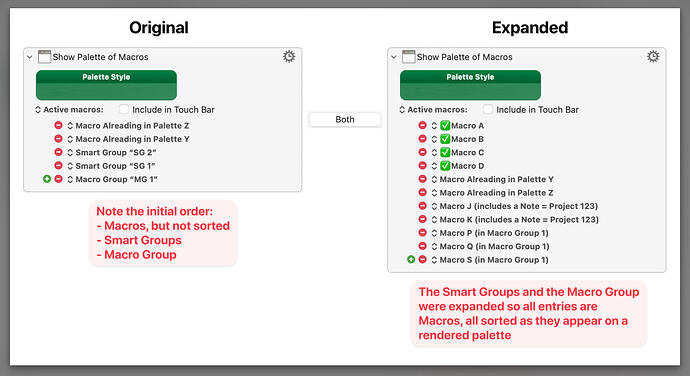This screenshot has width=690, height=376.
Task: Open selector for Macro Group "MG 1"
Action: [x=70, y=179]
